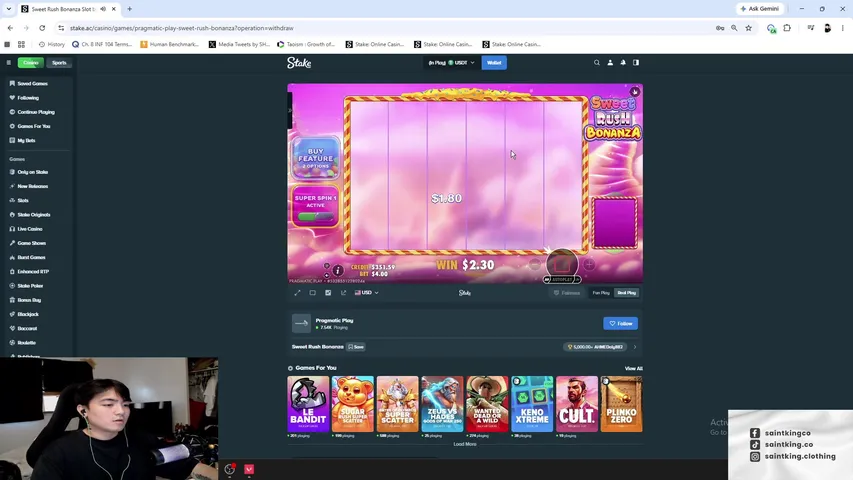This screenshot has height=480, width=853.
Task: Pop out the game window icon
Action: (x=343, y=293)
